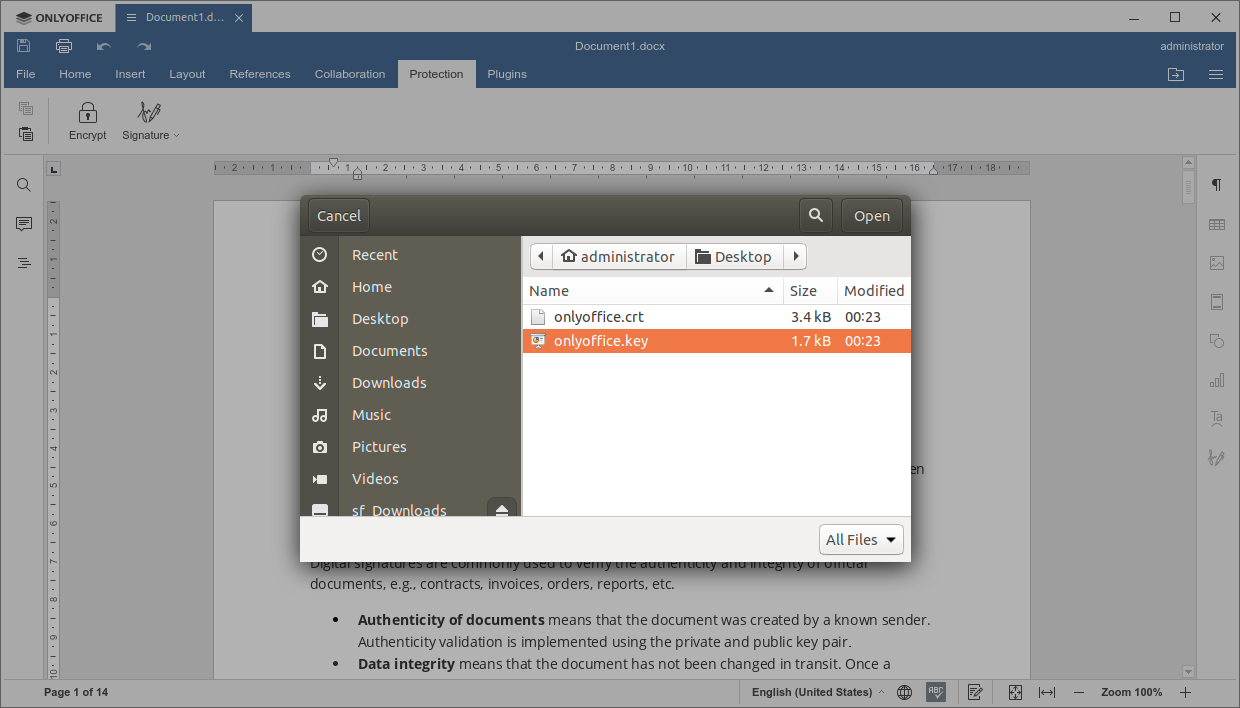This screenshot has width=1240, height=708.
Task: Open signature settings in the right sidebar
Action: click(x=1216, y=457)
